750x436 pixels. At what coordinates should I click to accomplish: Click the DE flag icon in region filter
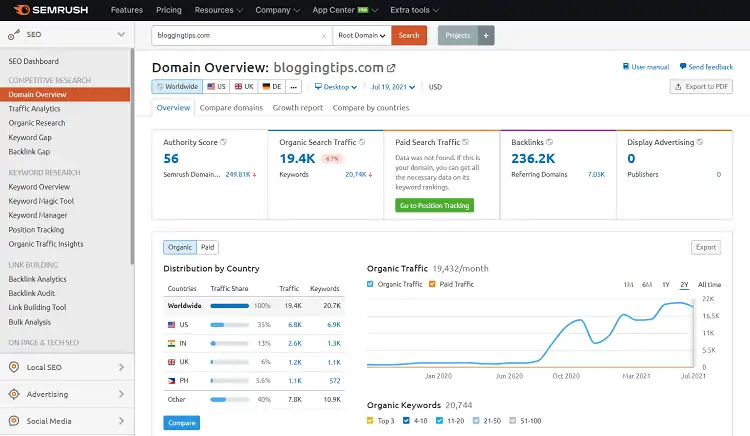tap(266, 87)
